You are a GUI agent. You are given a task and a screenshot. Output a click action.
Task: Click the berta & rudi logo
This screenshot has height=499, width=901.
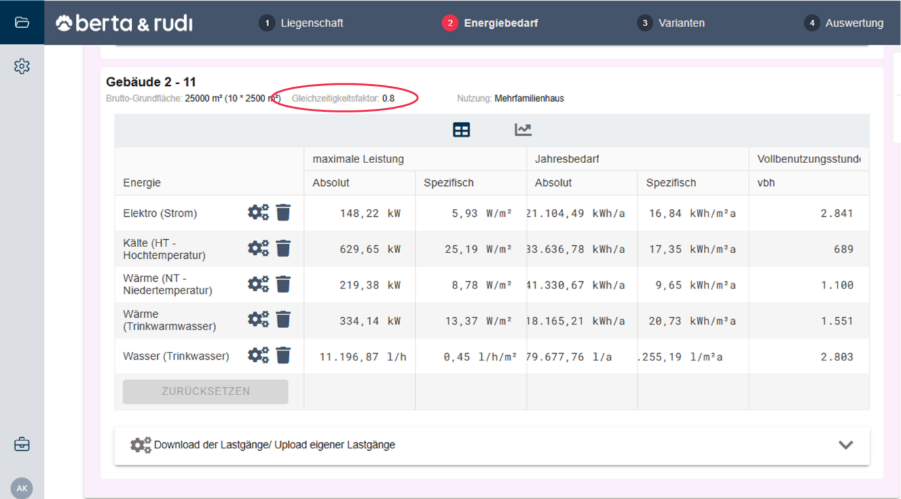(124, 23)
